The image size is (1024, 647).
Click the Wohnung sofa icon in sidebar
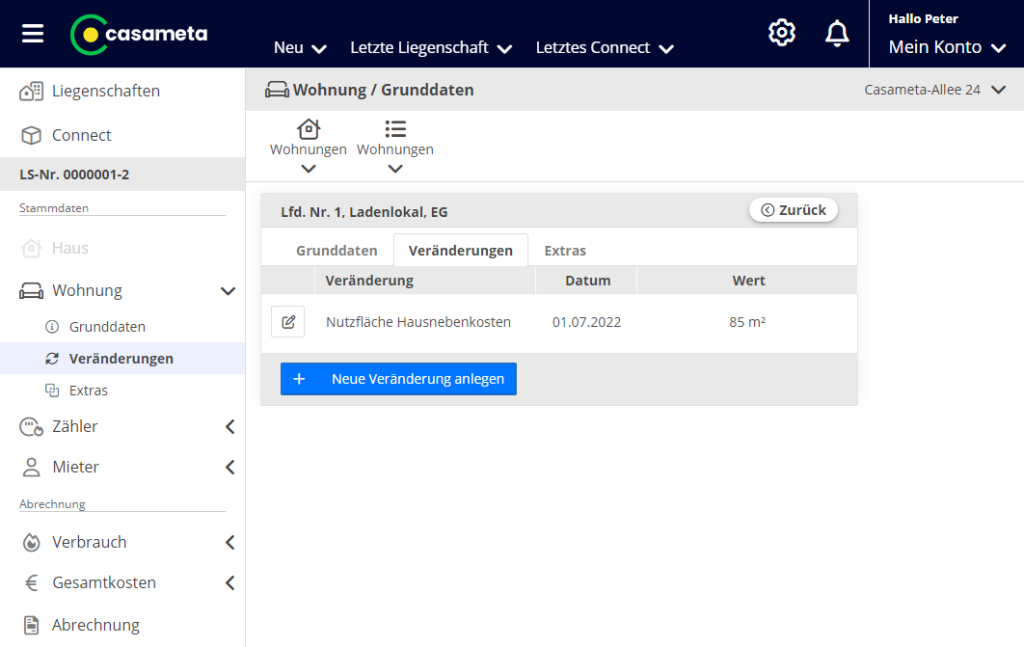(31, 291)
